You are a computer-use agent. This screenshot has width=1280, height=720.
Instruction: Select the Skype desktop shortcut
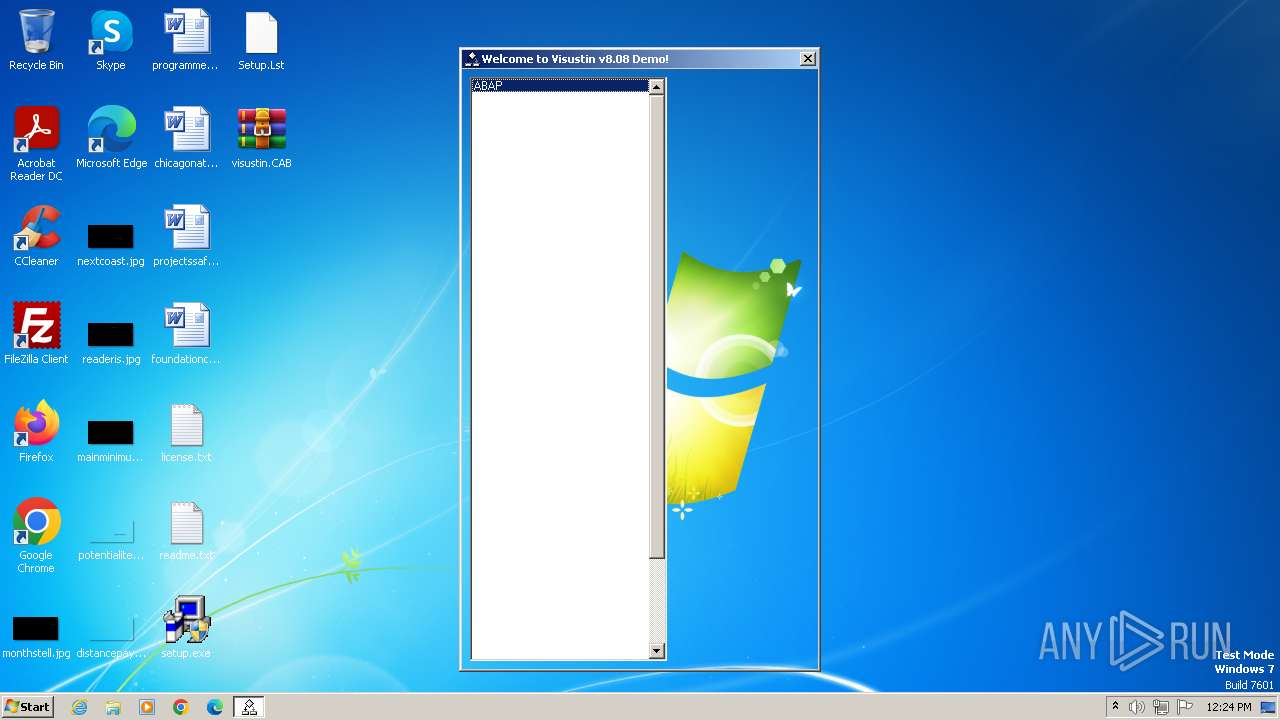[x=111, y=41]
